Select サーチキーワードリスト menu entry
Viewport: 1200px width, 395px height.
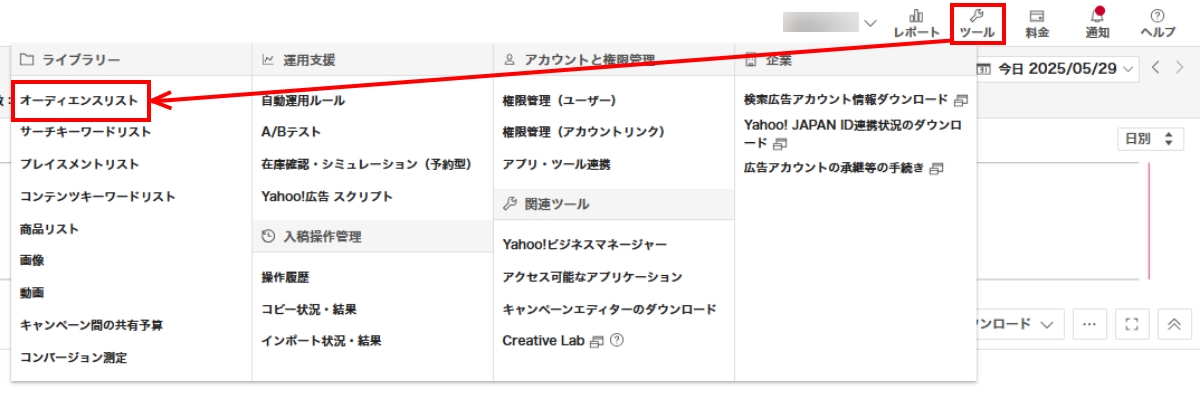pos(86,132)
